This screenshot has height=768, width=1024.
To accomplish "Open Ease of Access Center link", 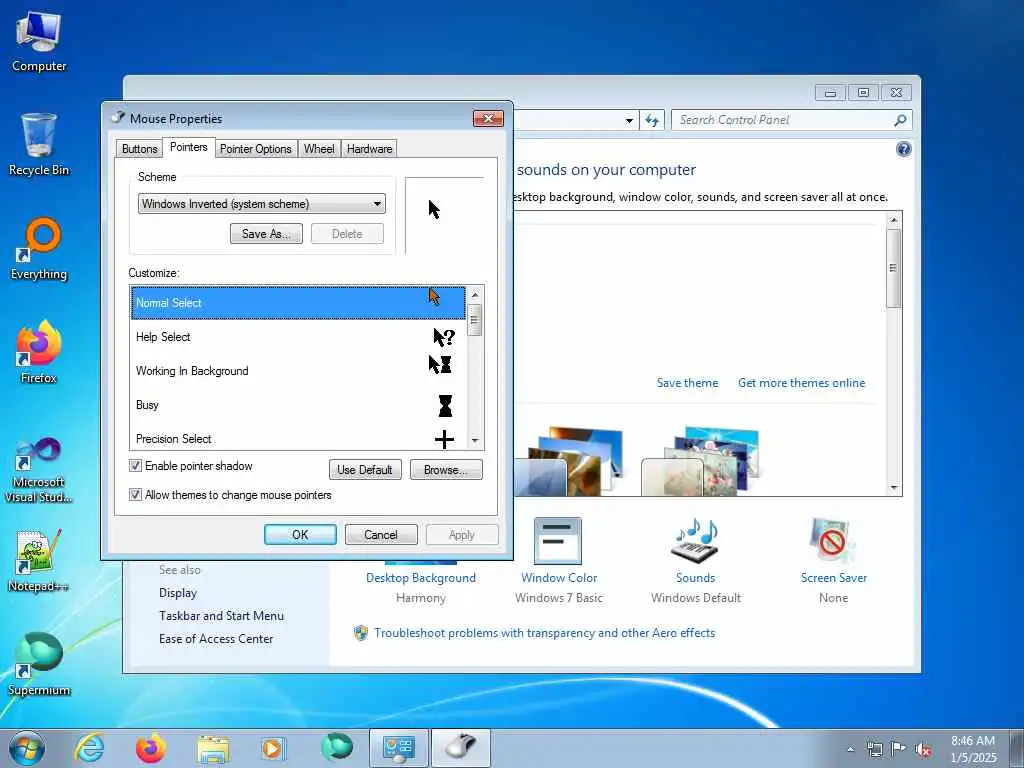I will (216, 639).
